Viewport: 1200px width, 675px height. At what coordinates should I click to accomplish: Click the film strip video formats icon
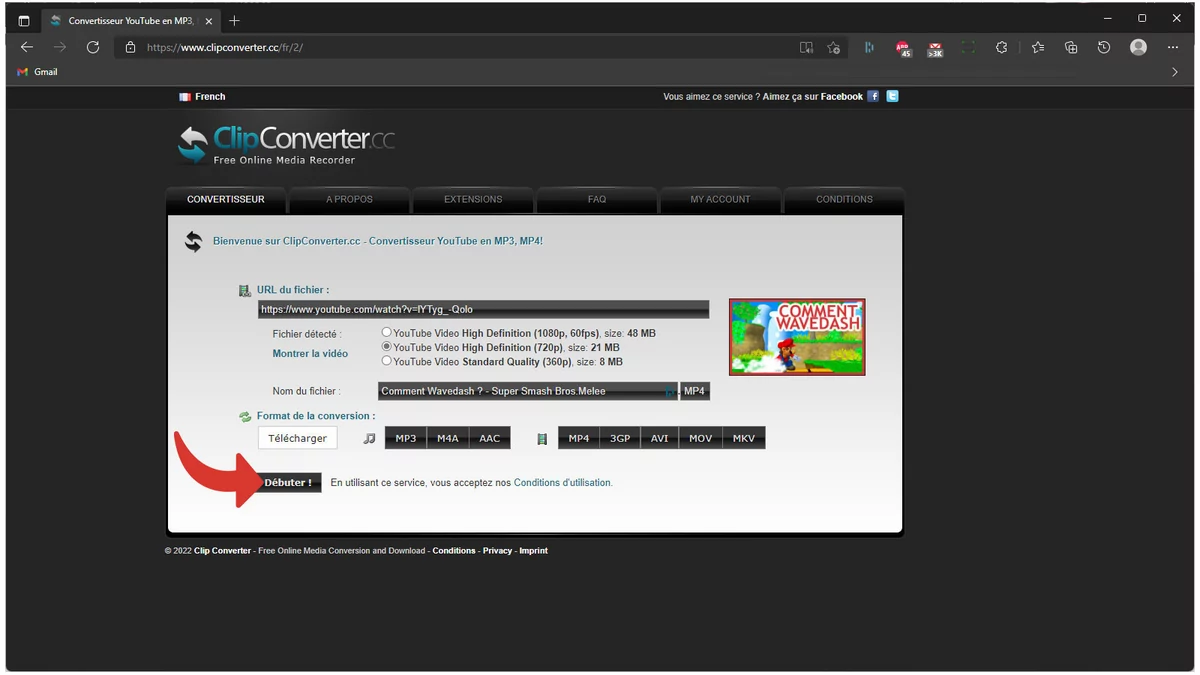point(542,438)
